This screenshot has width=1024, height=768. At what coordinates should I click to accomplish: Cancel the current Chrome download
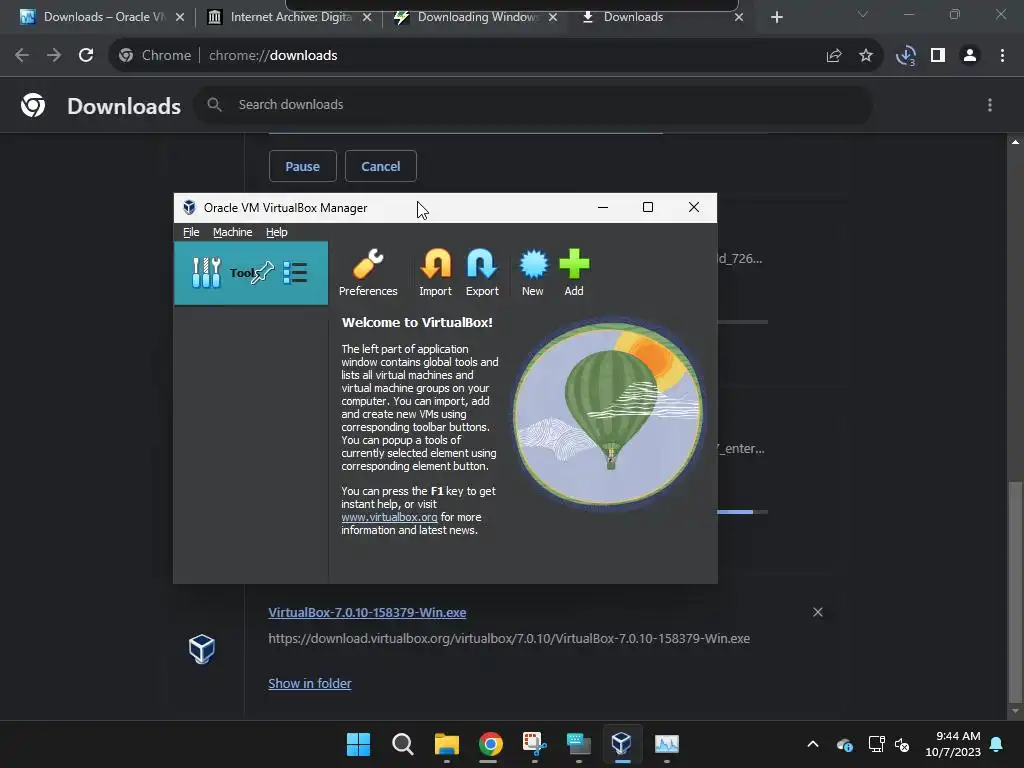(x=381, y=166)
